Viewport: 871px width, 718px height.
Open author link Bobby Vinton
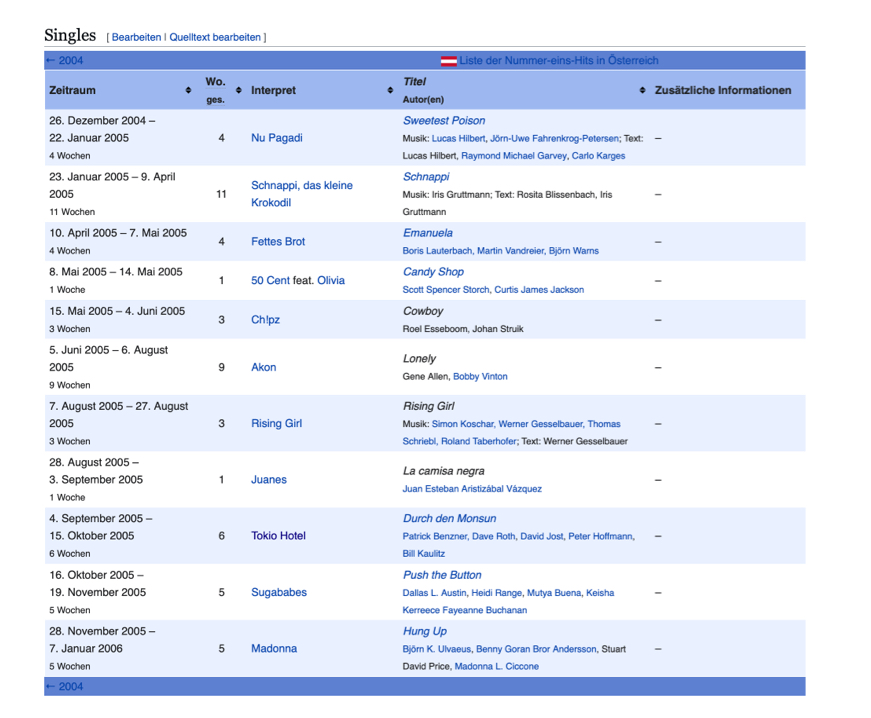pos(480,377)
